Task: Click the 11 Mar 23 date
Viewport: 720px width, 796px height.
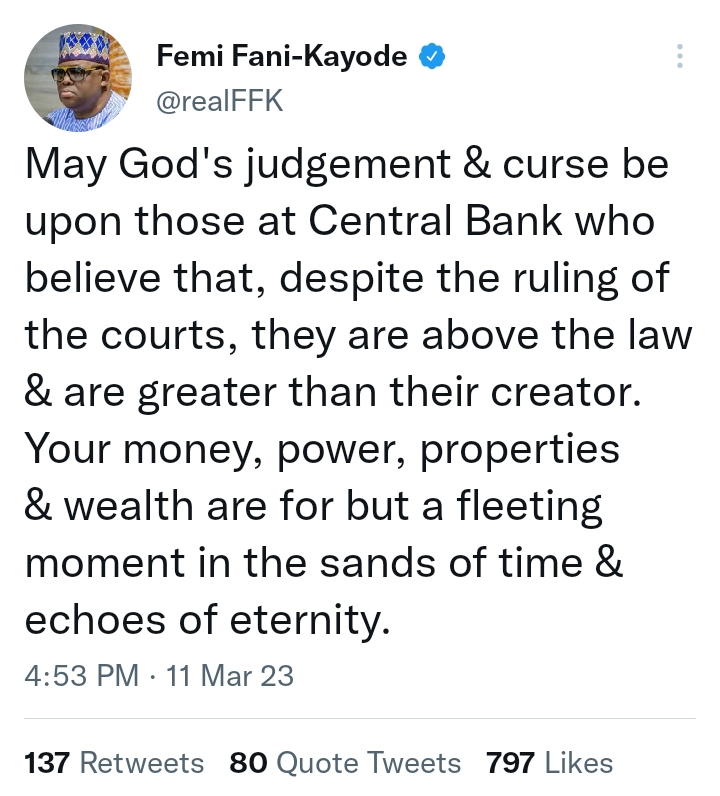Action: [230, 676]
